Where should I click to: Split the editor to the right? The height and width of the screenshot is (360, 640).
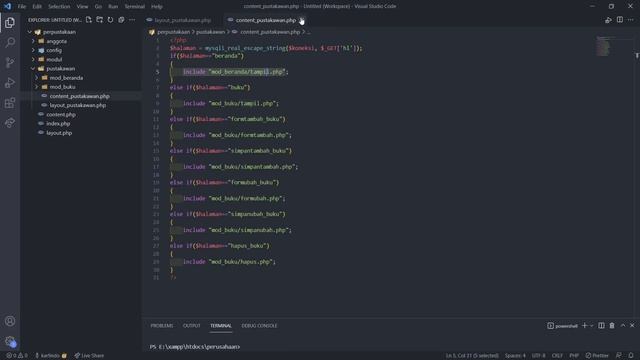620,20
